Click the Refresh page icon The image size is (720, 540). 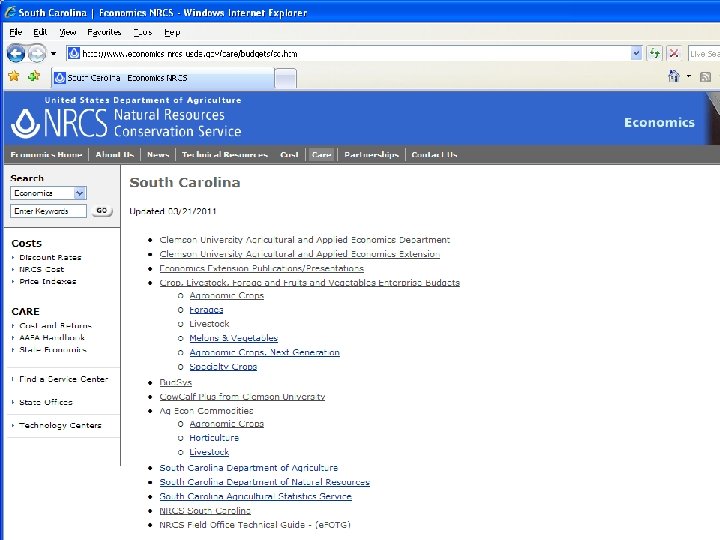click(654, 54)
